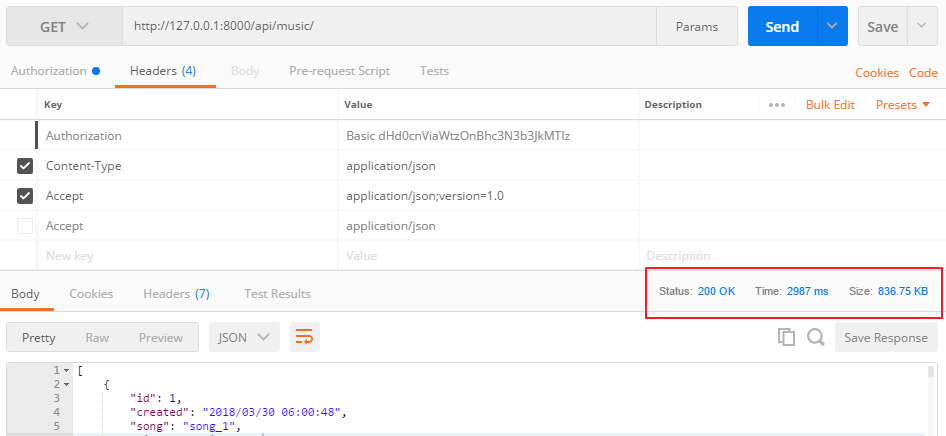Select the response Body tab
The image size is (946, 436).
(x=25, y=294)
